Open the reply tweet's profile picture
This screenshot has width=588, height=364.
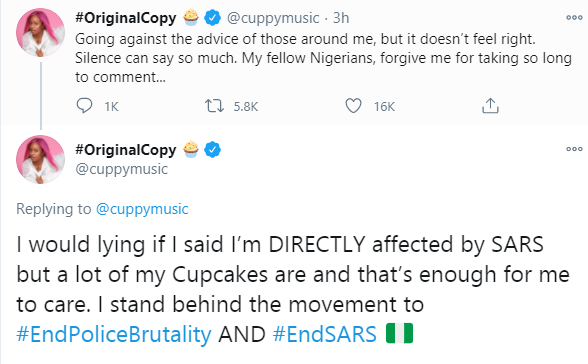click(x=40, y=160)
